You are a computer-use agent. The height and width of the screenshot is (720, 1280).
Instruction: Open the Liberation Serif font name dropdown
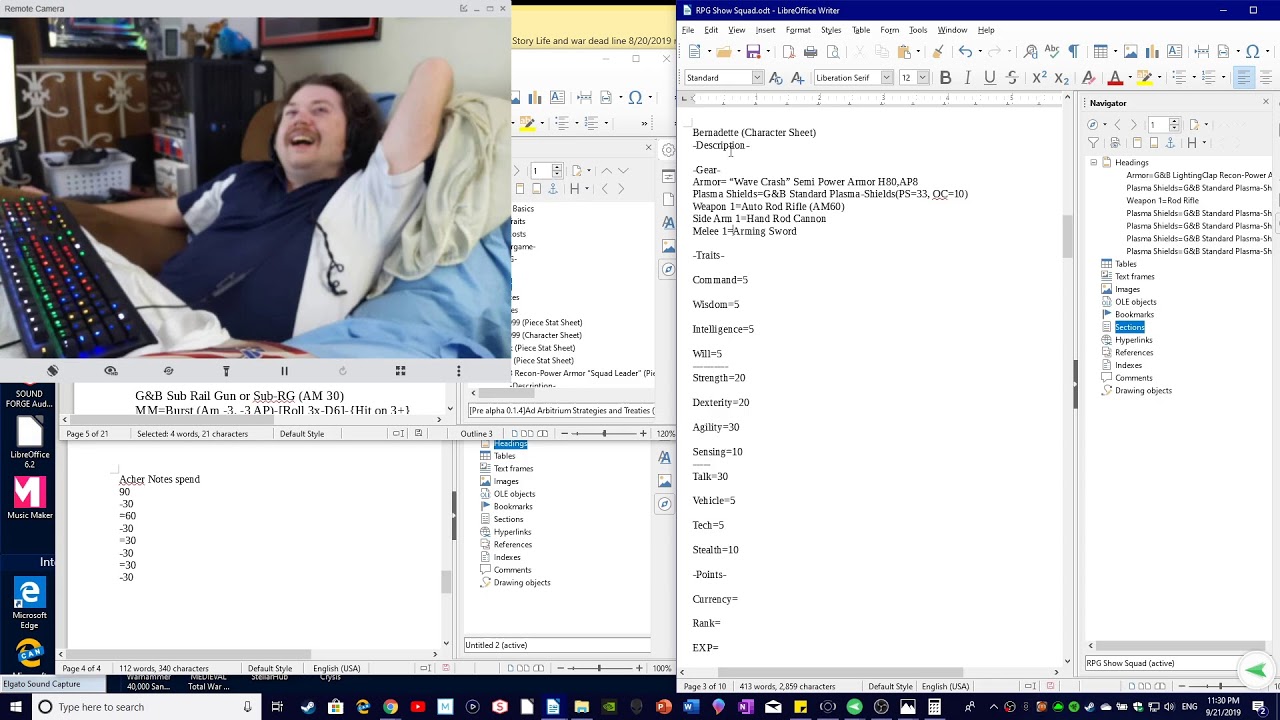886,78
